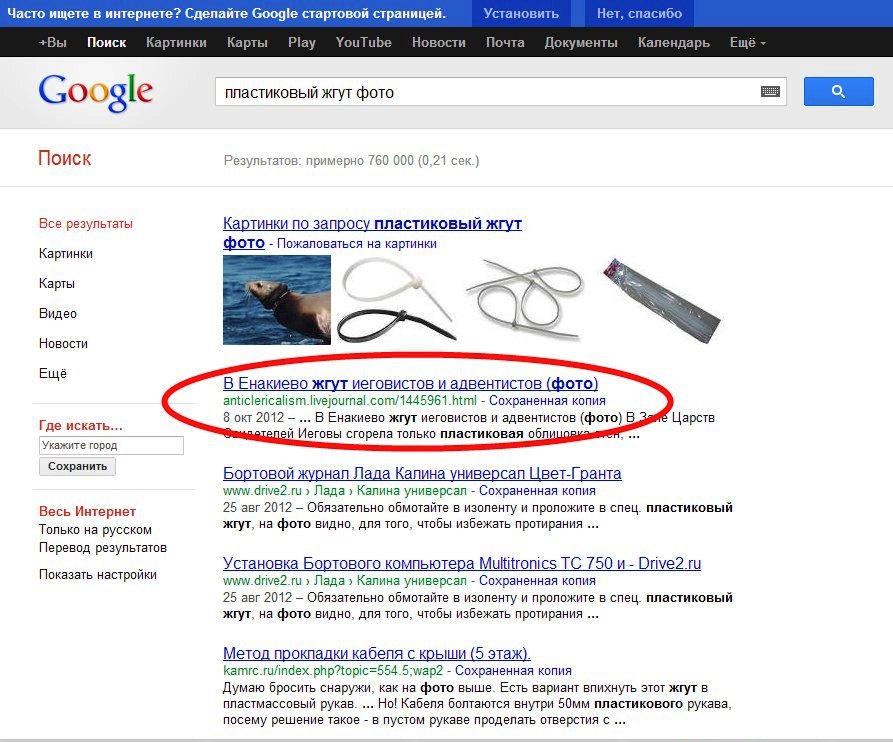Select "Поиск" in the black navigation bar
893x742 pixels.
click(x=106, y=43)
